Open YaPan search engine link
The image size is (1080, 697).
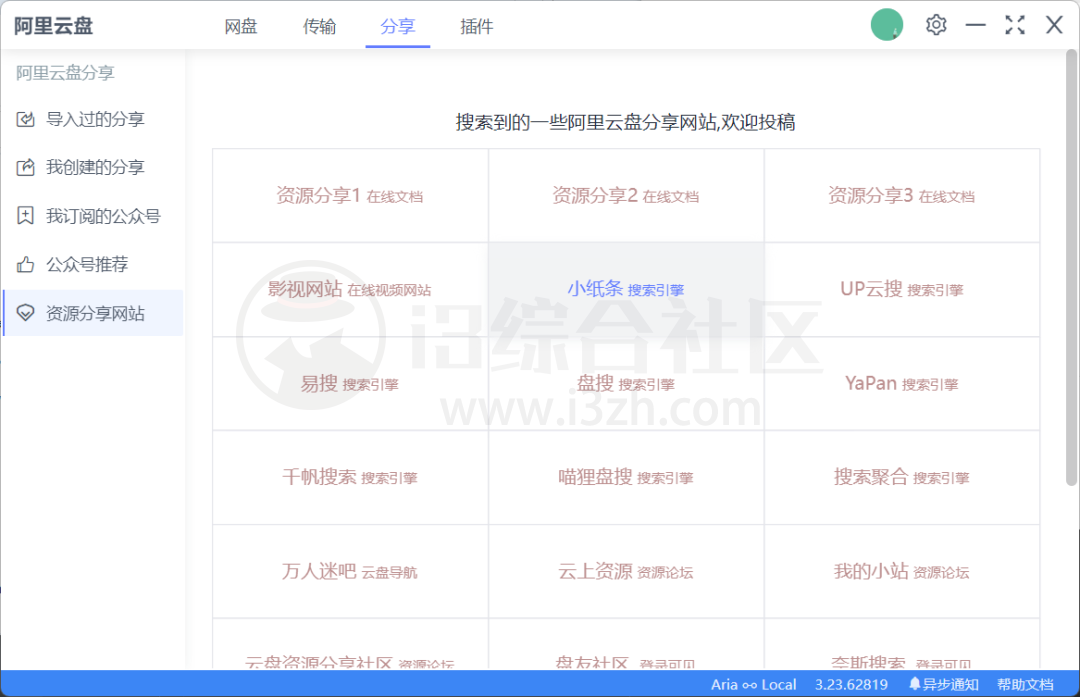pos(901,384)
